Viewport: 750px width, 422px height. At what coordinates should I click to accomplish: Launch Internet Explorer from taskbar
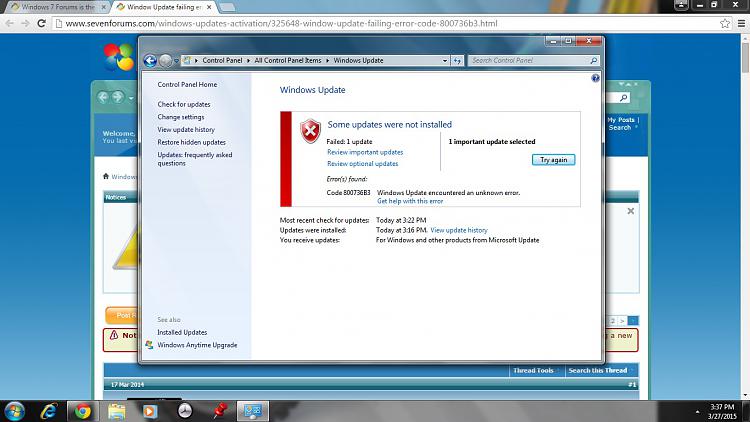click(49, 411)
